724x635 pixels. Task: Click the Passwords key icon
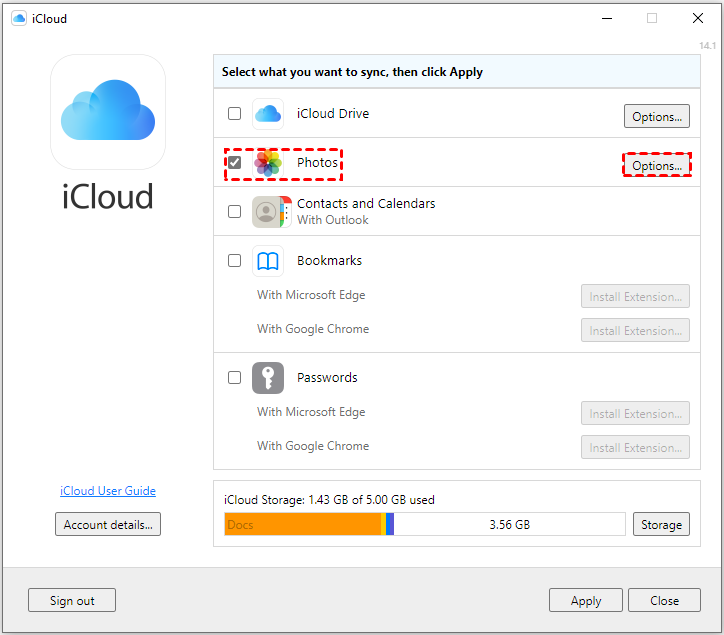click(268, 378)
